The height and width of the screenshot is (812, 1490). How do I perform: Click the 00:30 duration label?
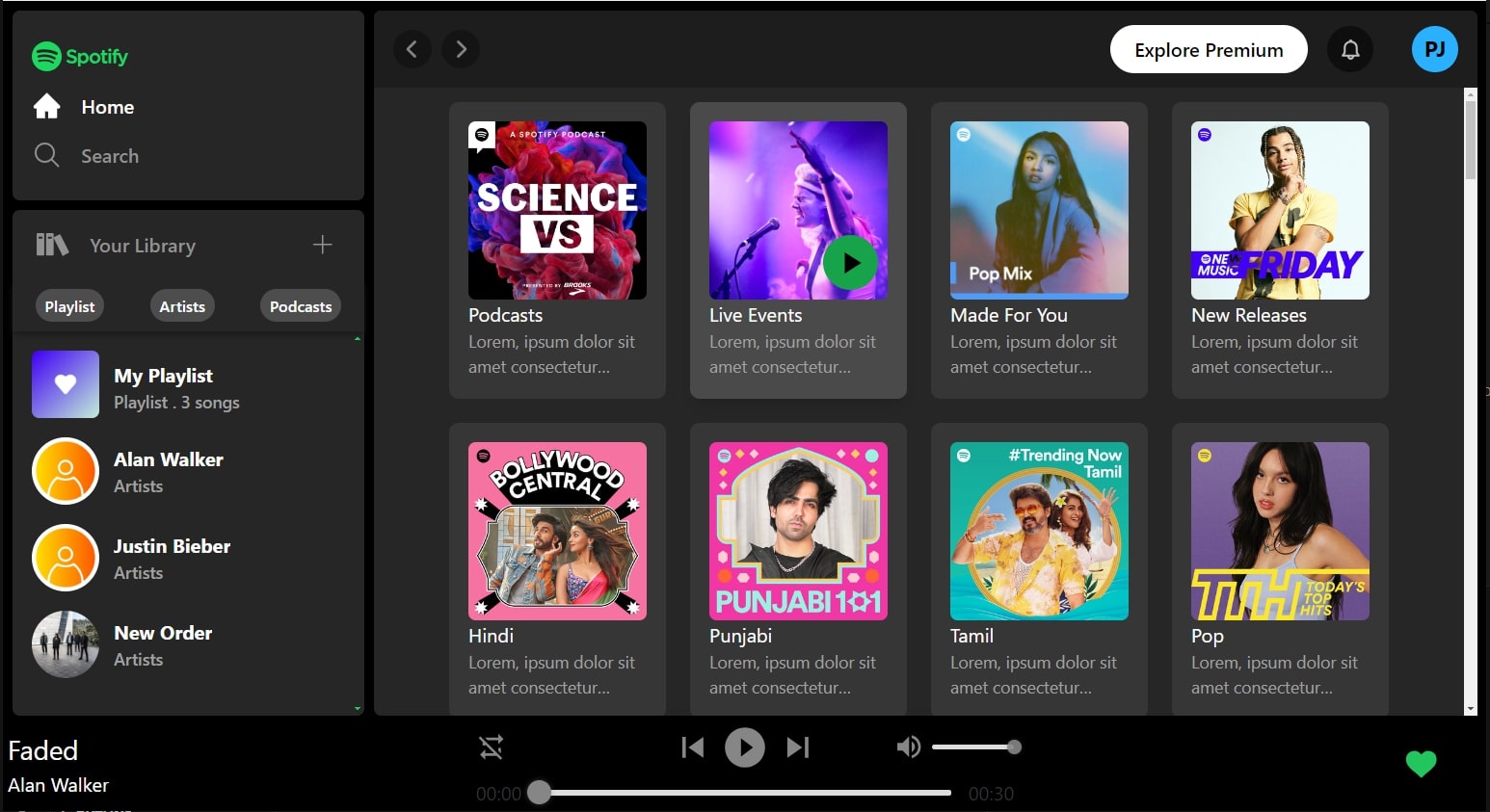991,794
